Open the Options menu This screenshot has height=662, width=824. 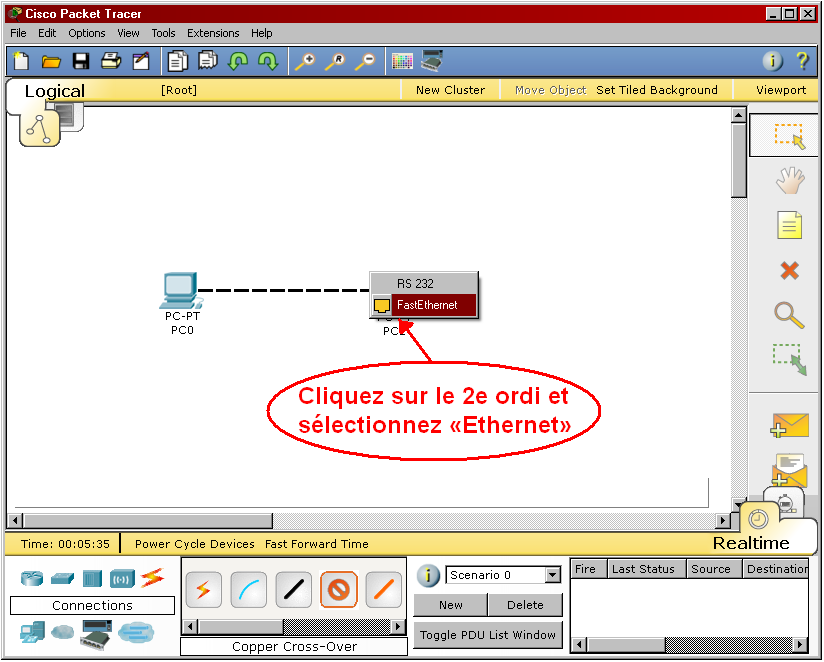(87, 33)
